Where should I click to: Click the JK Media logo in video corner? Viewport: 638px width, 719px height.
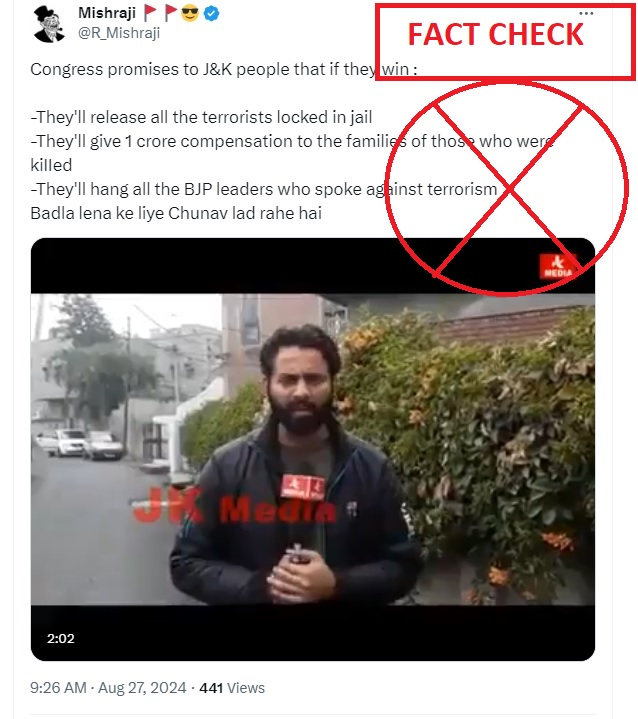pyautogui.click(x=558, y=266)
